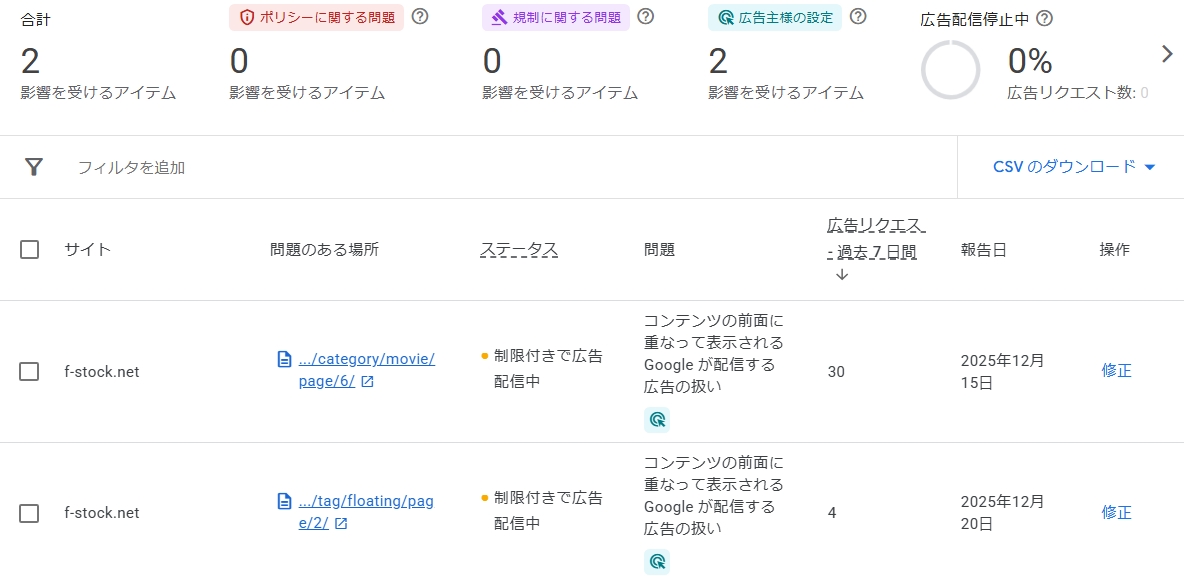Toggle the select-all checkbox in table header
The width and height of the screenshot is (1184, 576).
pos(30,250)
